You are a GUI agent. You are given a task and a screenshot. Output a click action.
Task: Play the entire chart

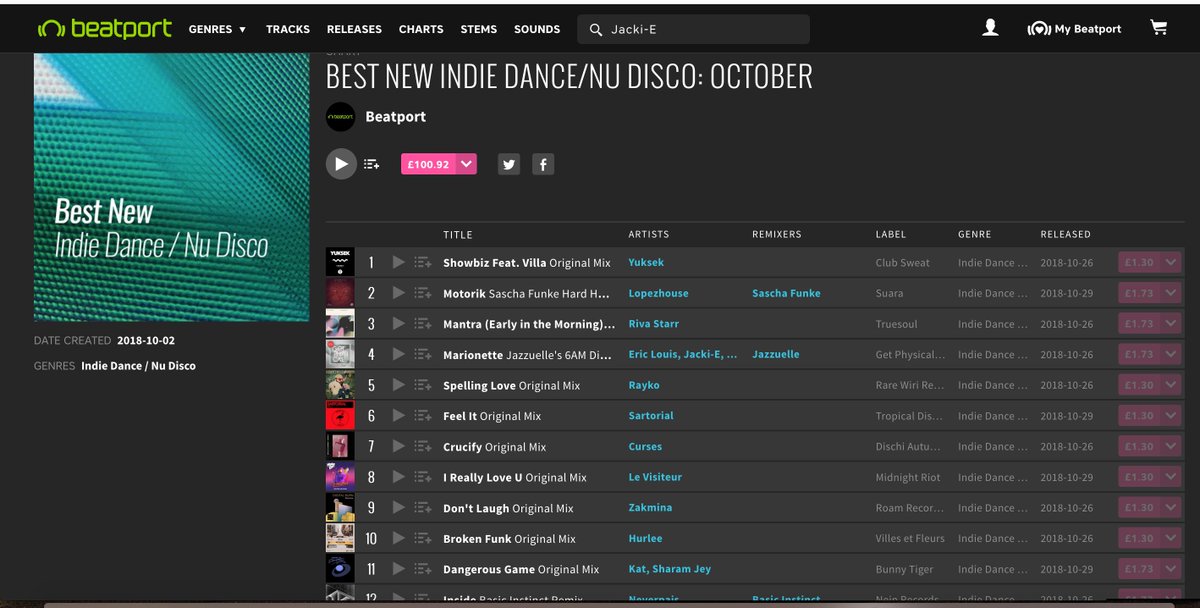[341, 164]
